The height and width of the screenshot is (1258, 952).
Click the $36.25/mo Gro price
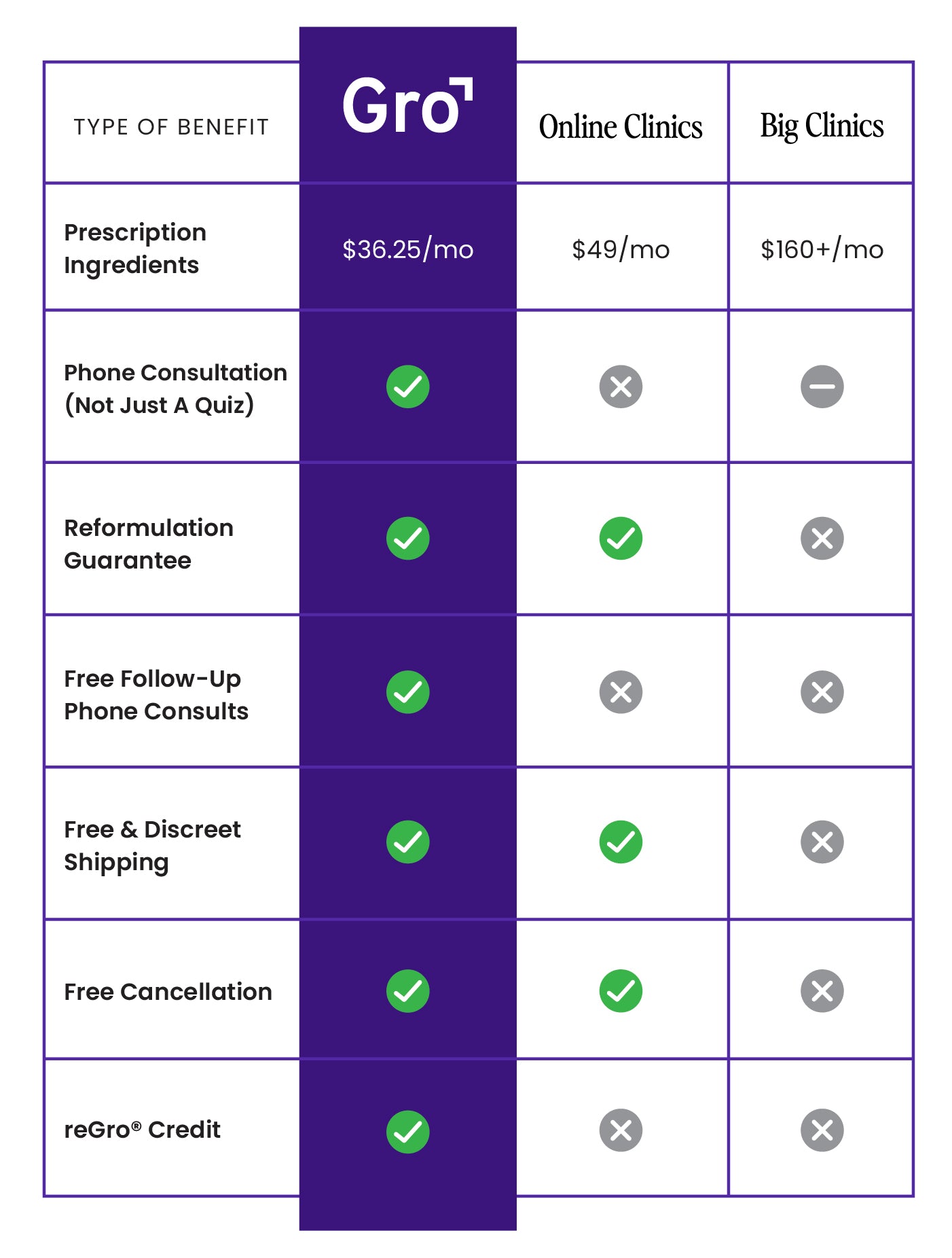pos(407,249)
